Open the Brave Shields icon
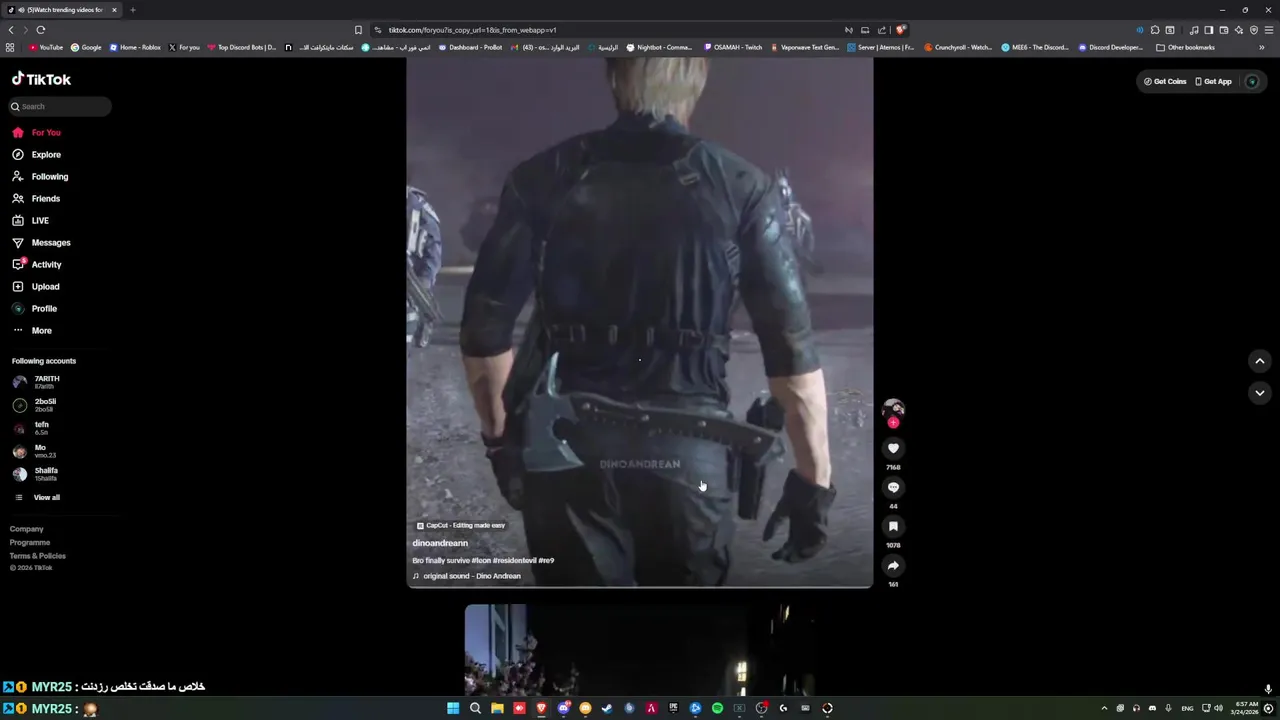Image resolution: width=1280 pixels, height=720 pixels. (x=900, y=30)
